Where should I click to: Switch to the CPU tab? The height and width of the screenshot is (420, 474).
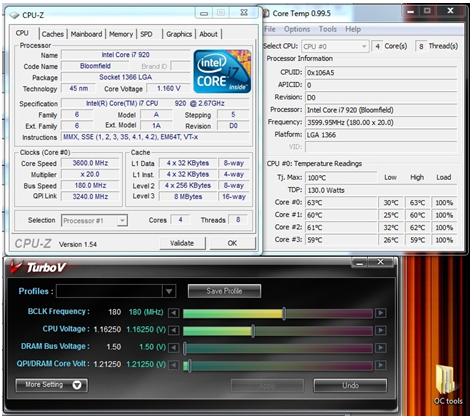point(22,33)
